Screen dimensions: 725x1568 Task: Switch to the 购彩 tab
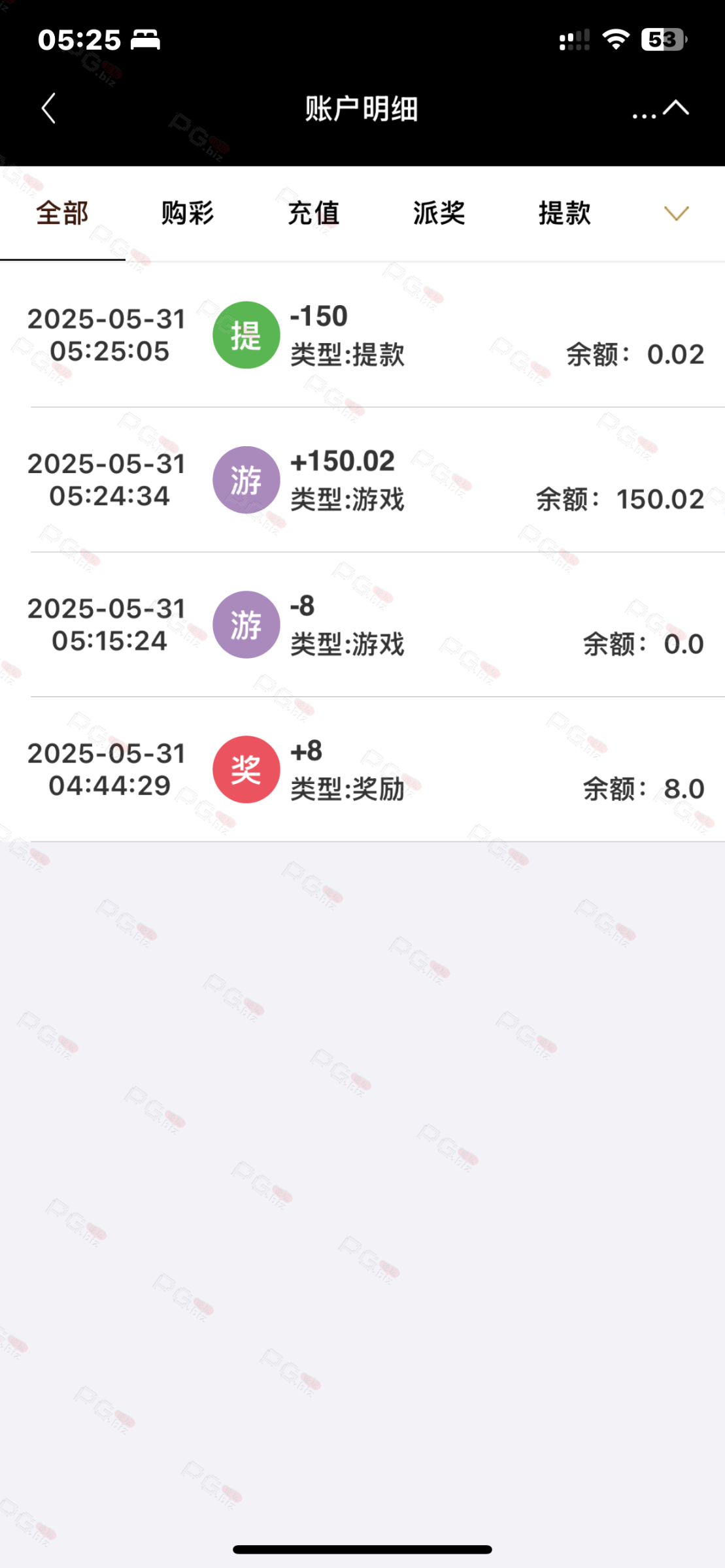188,213
